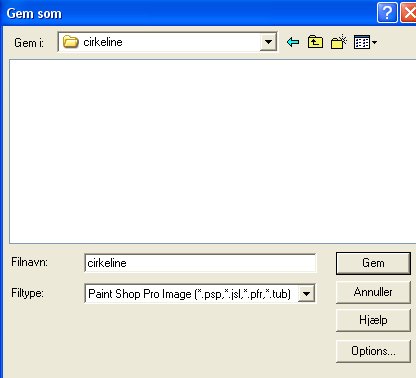Expand the Gem i folder dropdown arrow
This screenshot has height=378, width=416.
268,42
